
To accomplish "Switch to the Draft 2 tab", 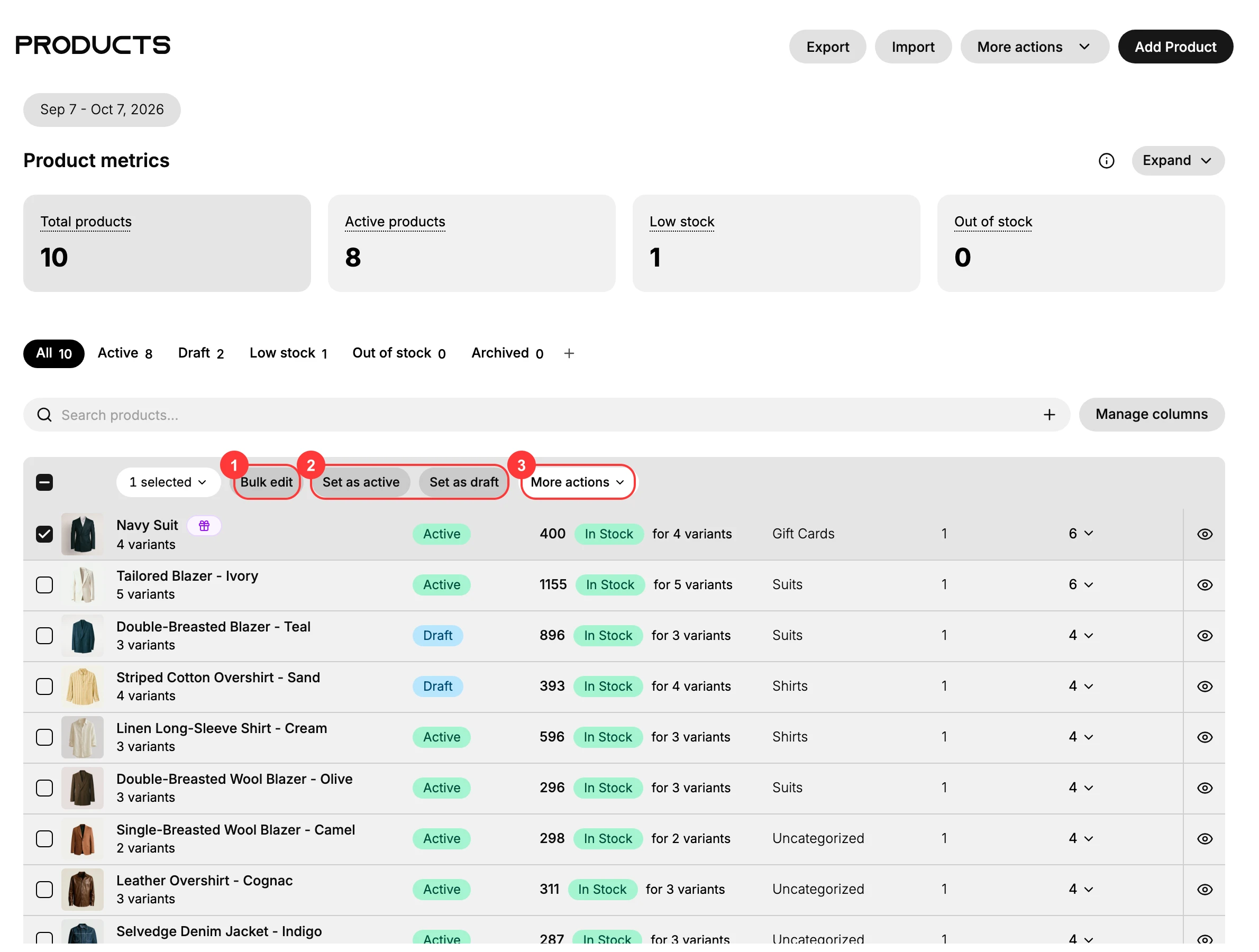I will 201,353.
